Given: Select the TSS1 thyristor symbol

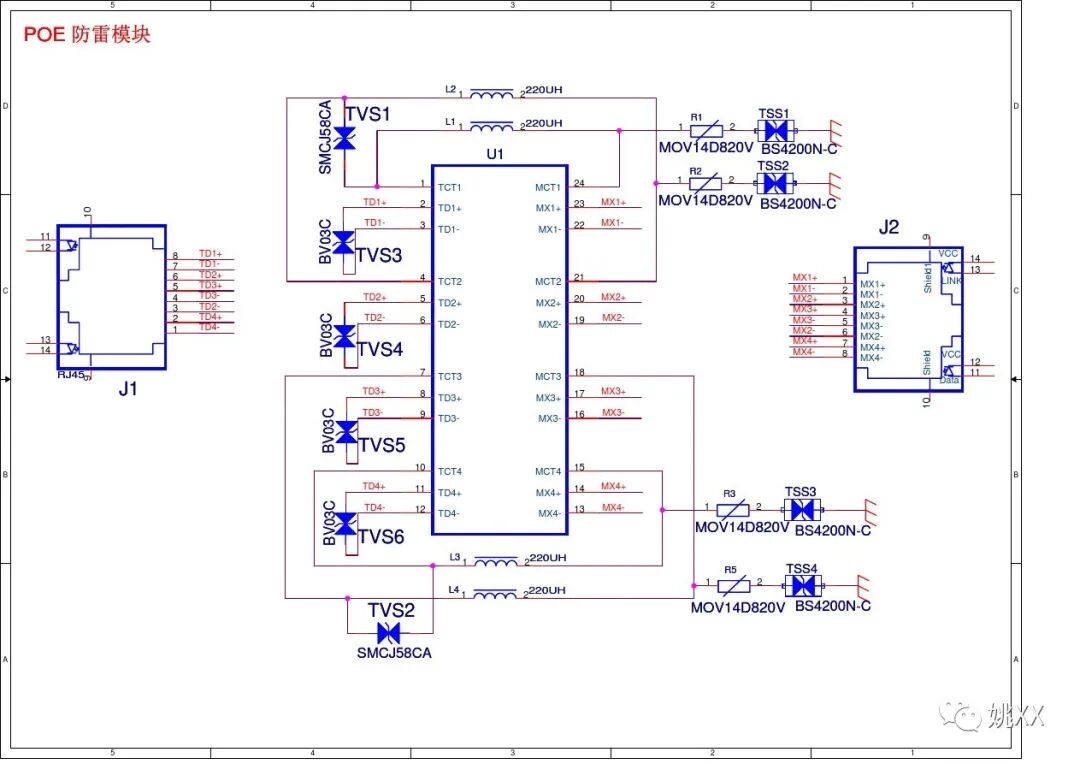Looking at the screenshot, I should click(x=776, y=130).
